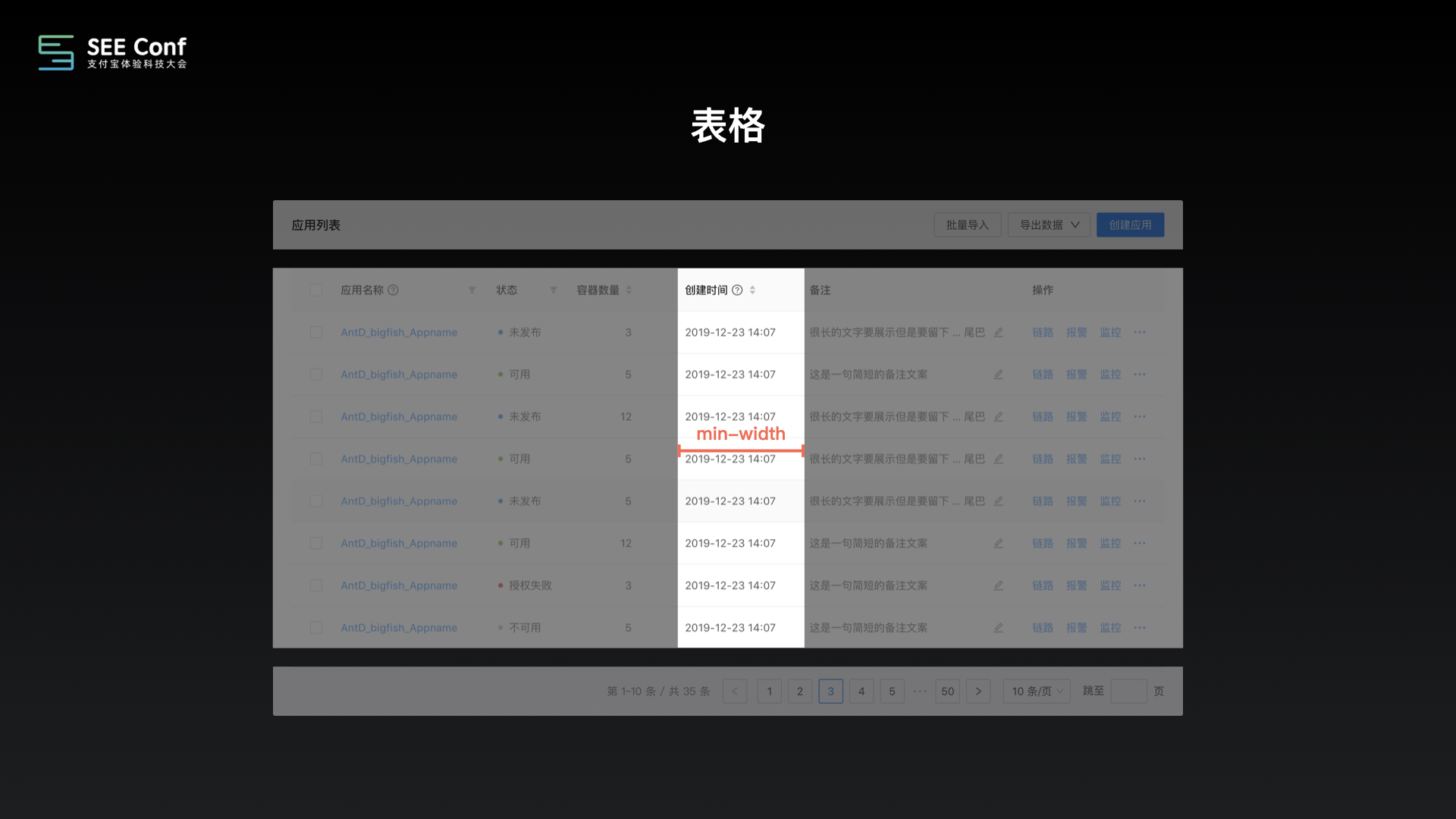Open the 10 条/页 page size dropdown
The image size is (1456, 819).
click(x=1037, y=692)
